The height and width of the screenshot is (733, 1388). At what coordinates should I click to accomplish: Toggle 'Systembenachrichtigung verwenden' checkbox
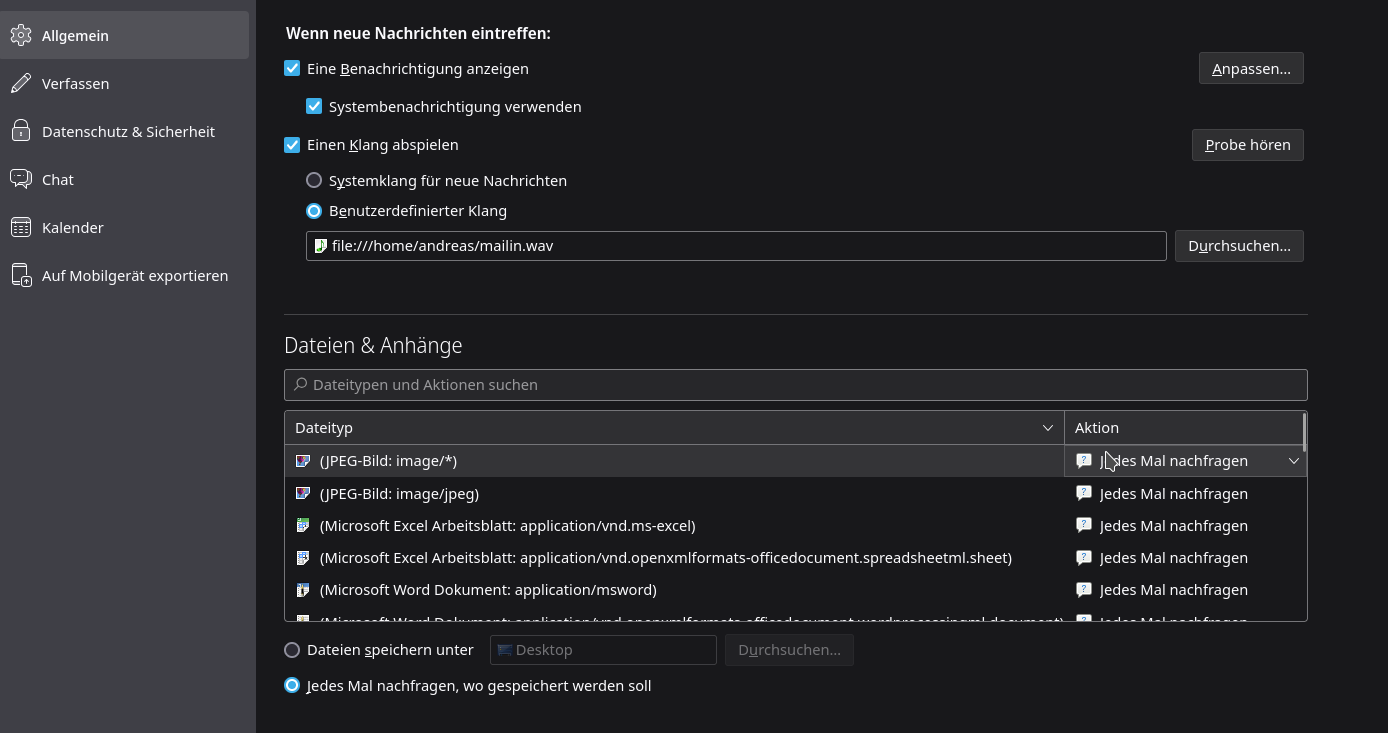(x=314, y=106)
